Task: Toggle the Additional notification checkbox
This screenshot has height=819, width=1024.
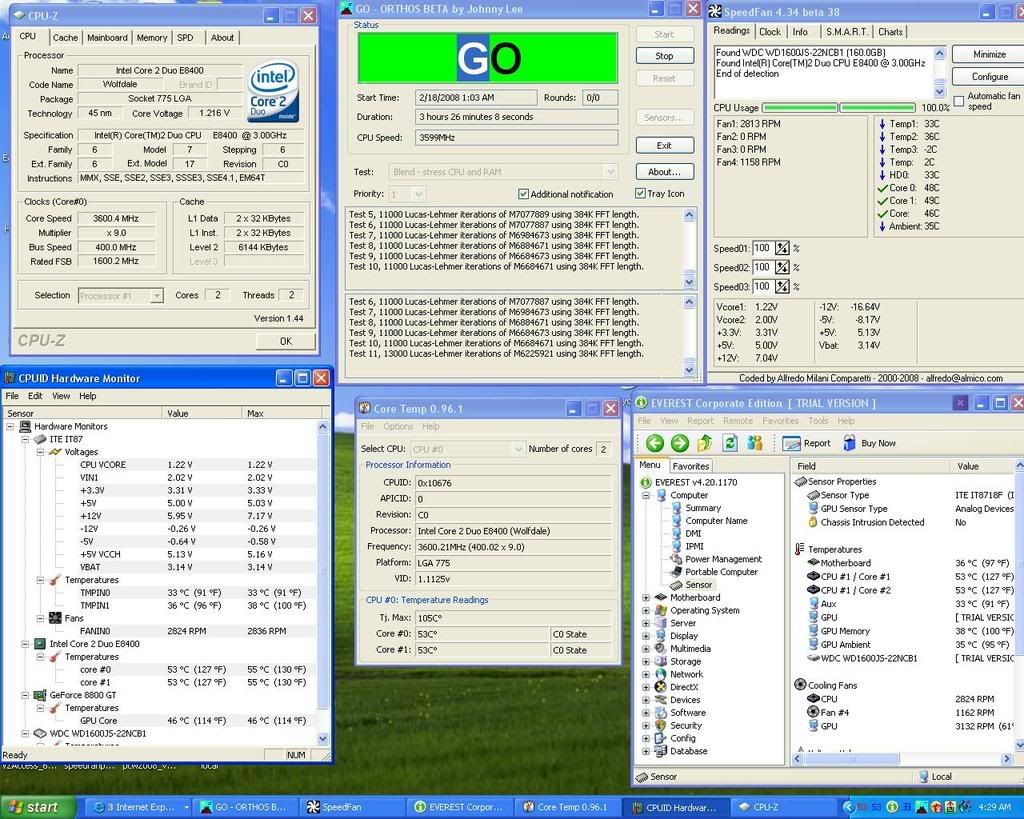Action: [523, 194]
